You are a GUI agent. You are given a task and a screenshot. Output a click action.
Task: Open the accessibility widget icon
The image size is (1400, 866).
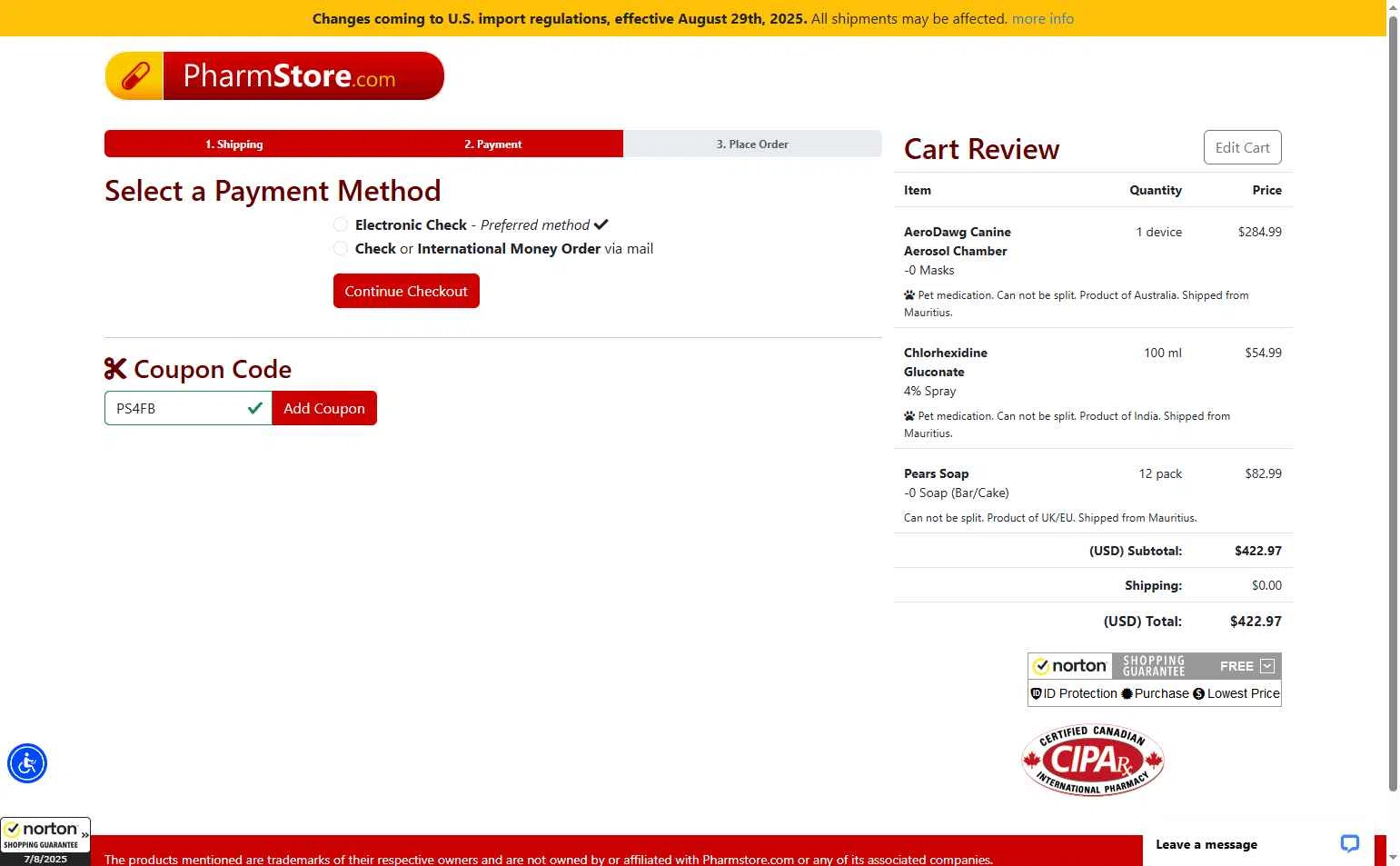tap(27, 763)
